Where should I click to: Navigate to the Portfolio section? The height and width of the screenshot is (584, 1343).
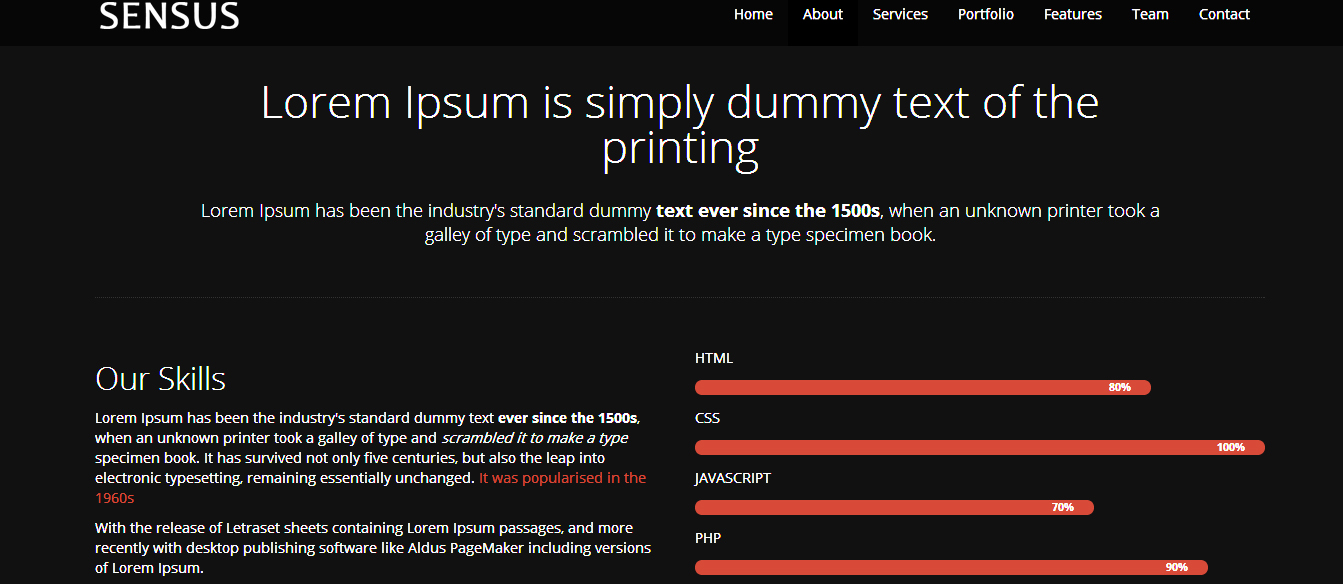coord(985,15)
